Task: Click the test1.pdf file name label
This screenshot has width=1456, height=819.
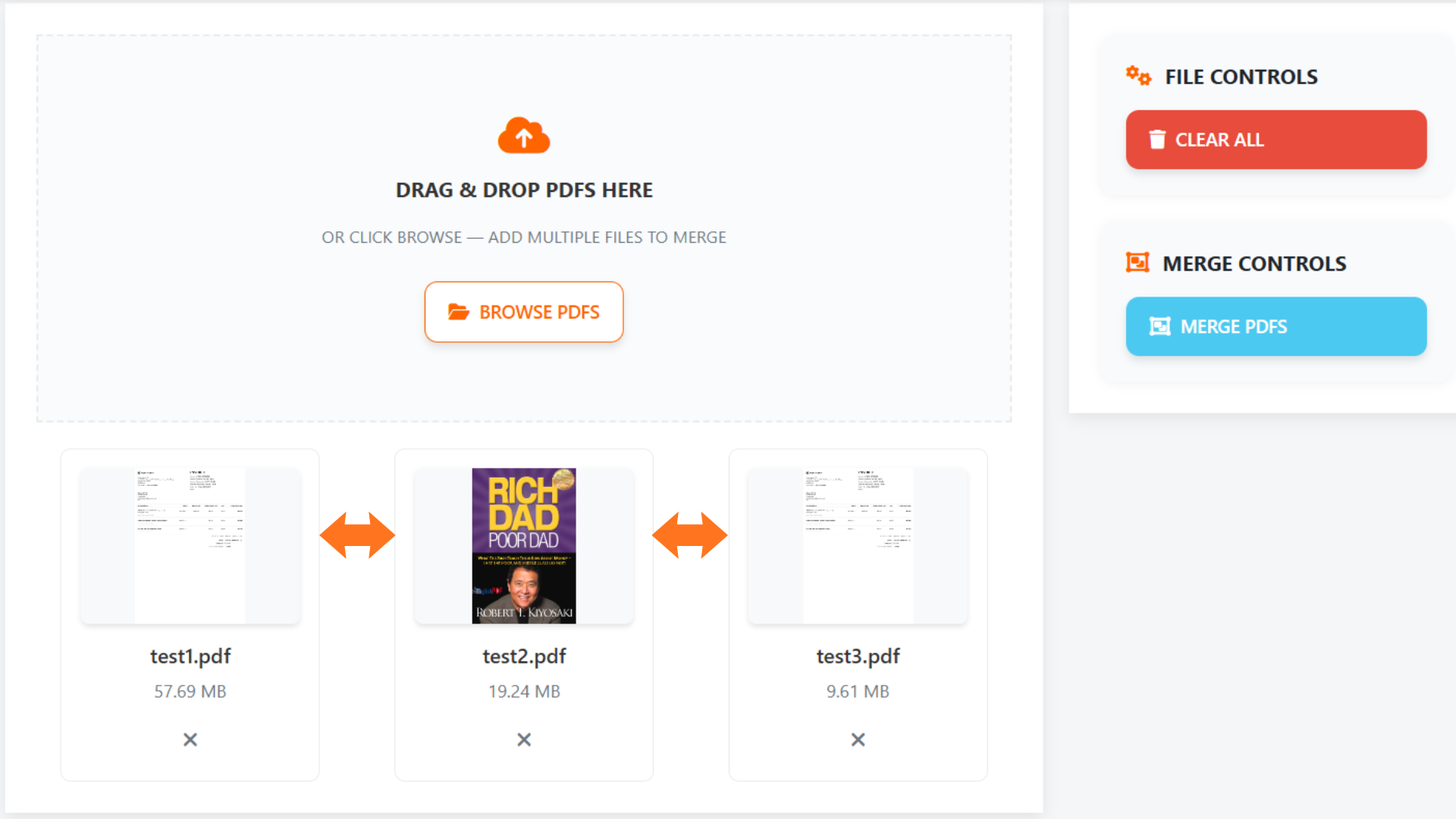Action: pyautogui.click(x=190, y=656)
